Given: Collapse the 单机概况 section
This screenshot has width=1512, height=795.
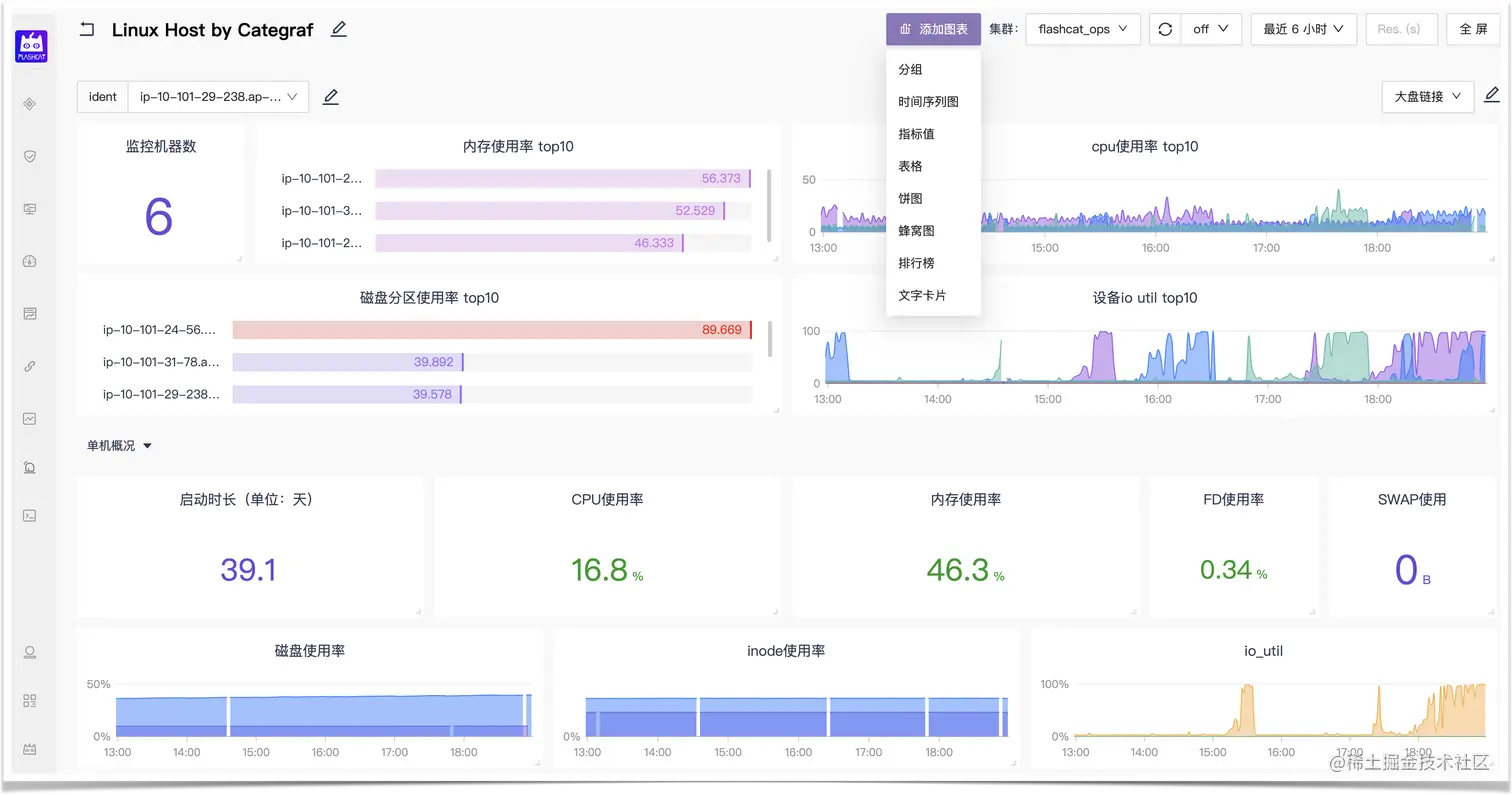Looking at the screenshot, I should (118, 445).
